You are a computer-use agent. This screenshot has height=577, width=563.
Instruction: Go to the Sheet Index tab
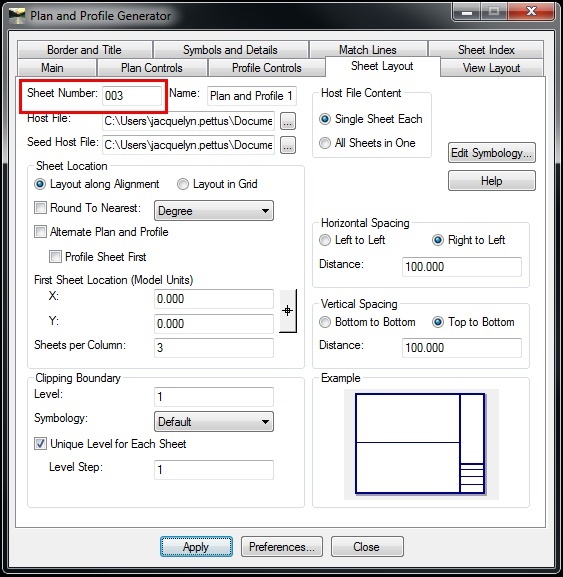click(486, 50)
